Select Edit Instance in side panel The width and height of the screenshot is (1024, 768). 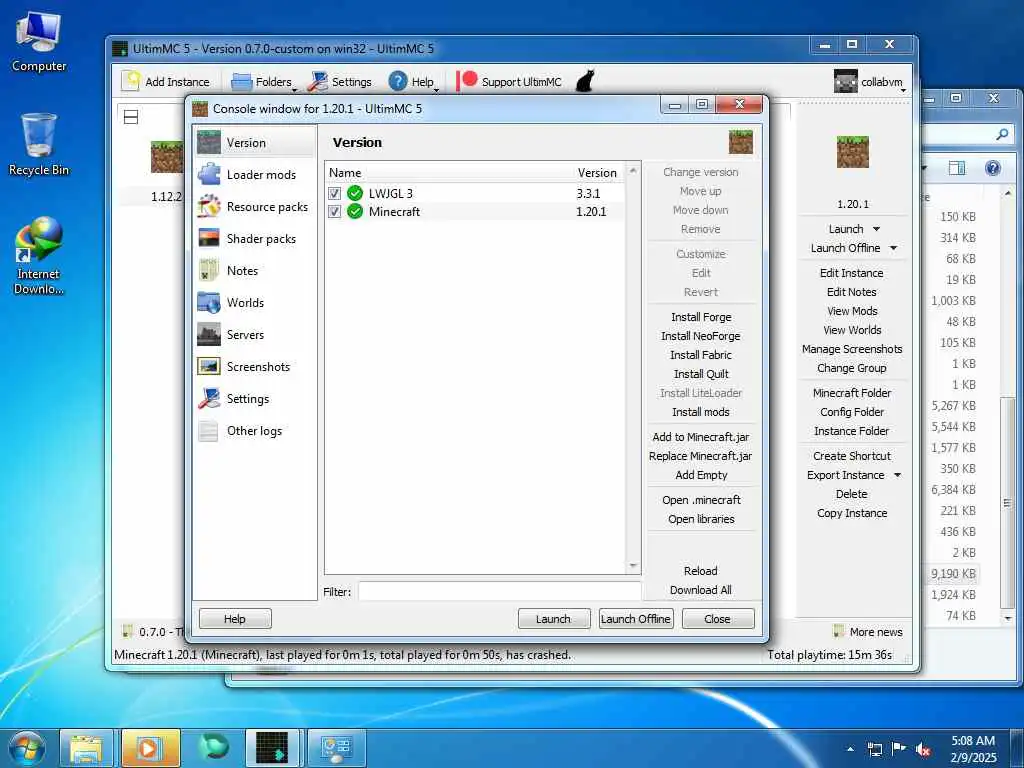pyautogui.click(x=852, y=273)
